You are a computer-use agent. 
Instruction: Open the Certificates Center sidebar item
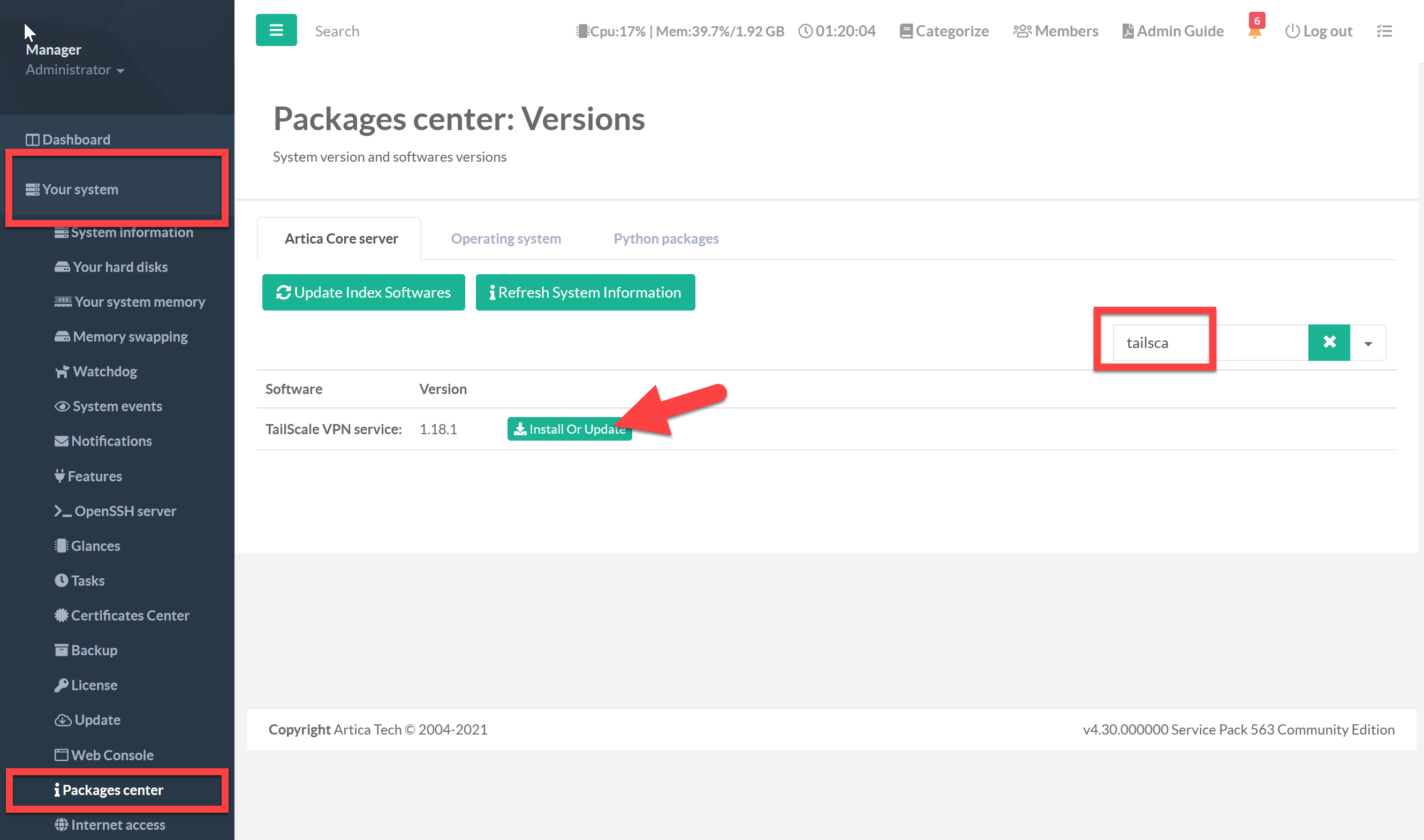pos(130,615)
